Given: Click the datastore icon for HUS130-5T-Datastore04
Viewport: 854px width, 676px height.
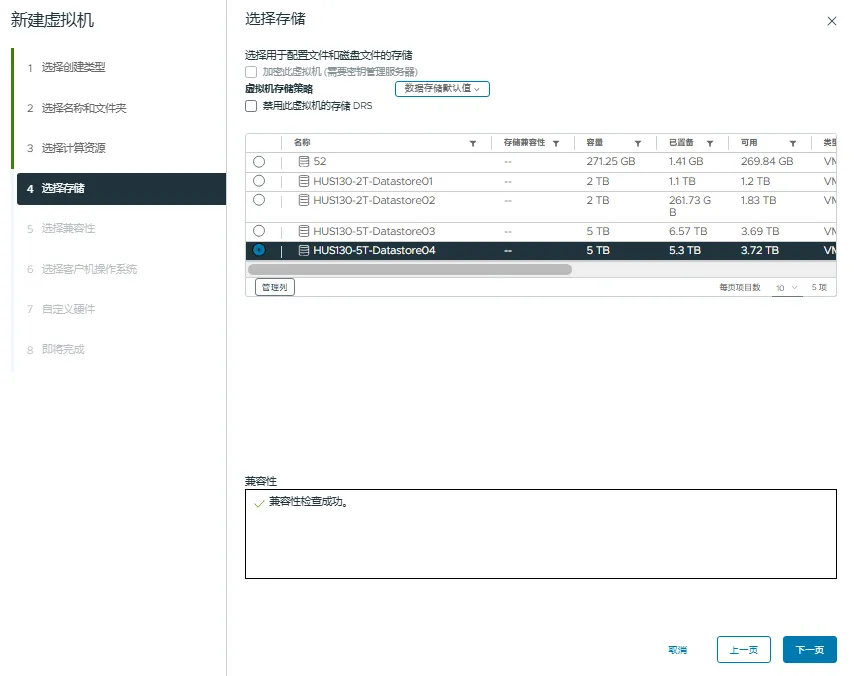Looking at the screenshot, I should click(304, 250).
